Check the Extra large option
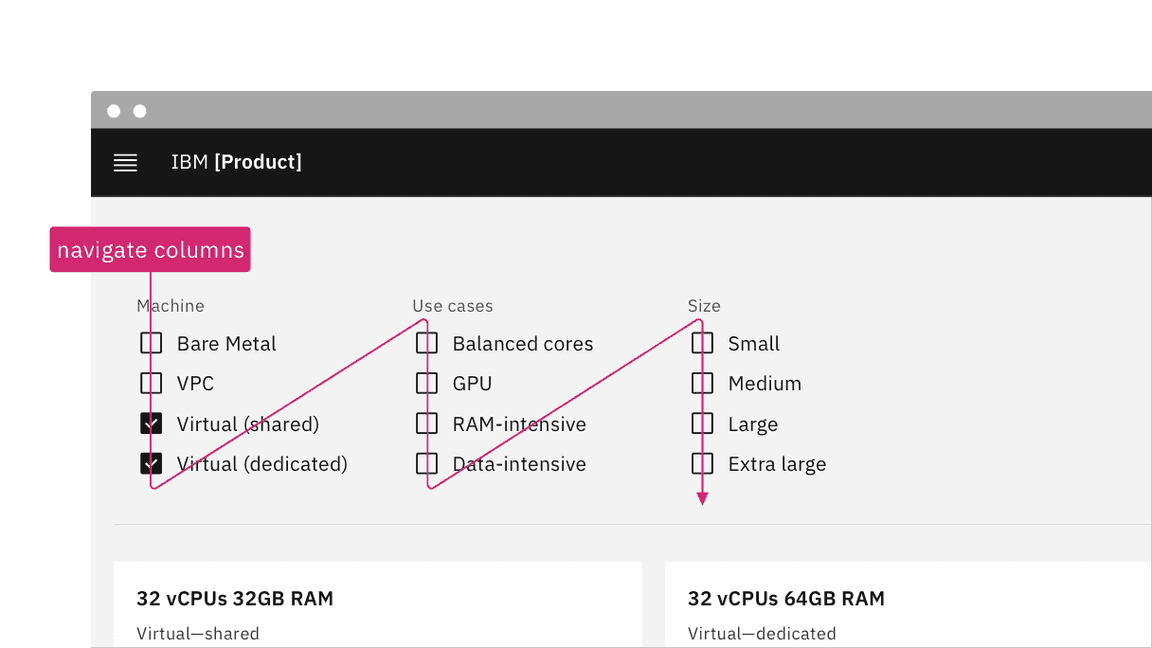1152x648 pixels. coord(701,463)
